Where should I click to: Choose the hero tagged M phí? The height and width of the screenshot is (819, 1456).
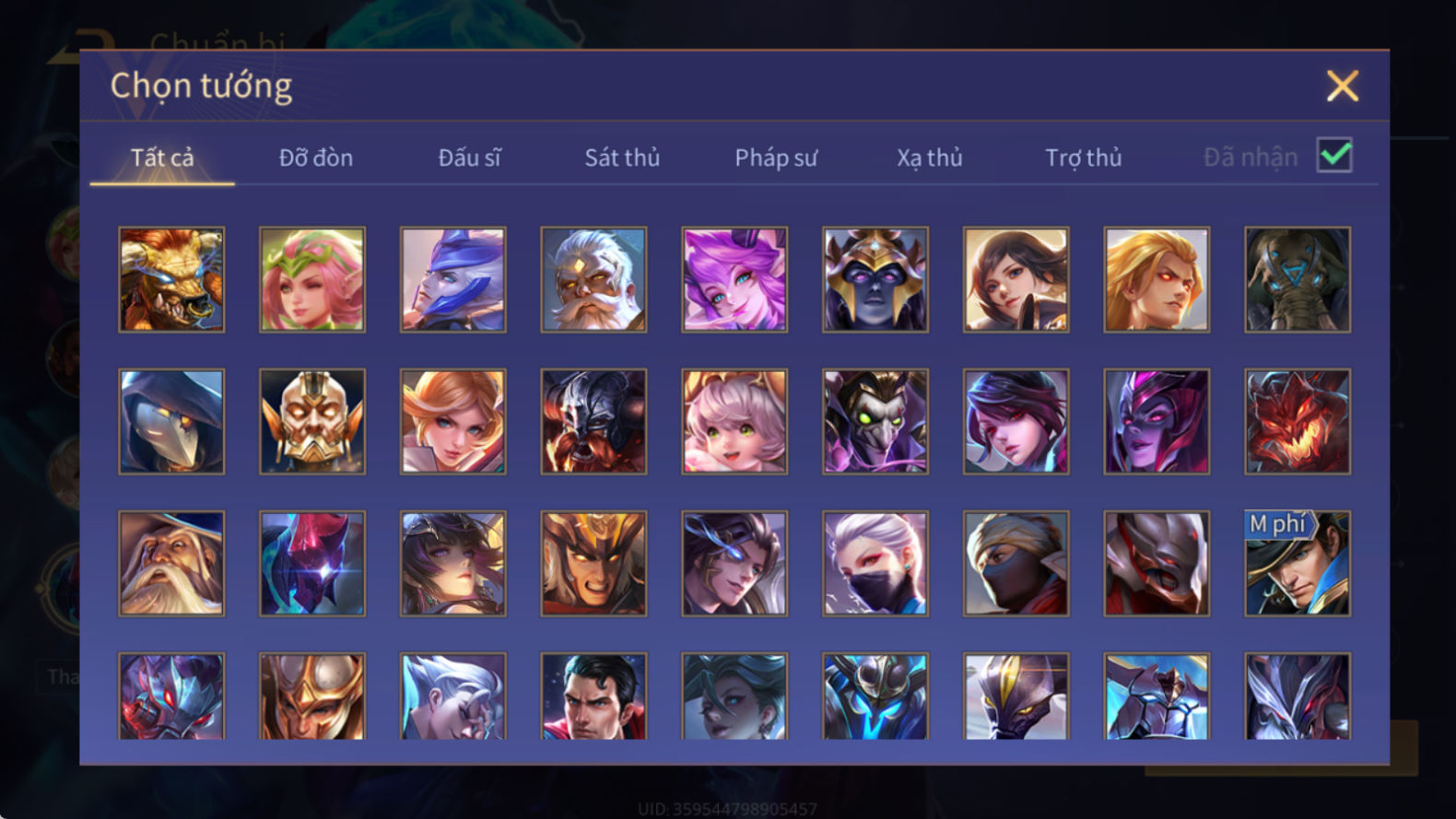pyautogui.click(x=1297, y=564)
